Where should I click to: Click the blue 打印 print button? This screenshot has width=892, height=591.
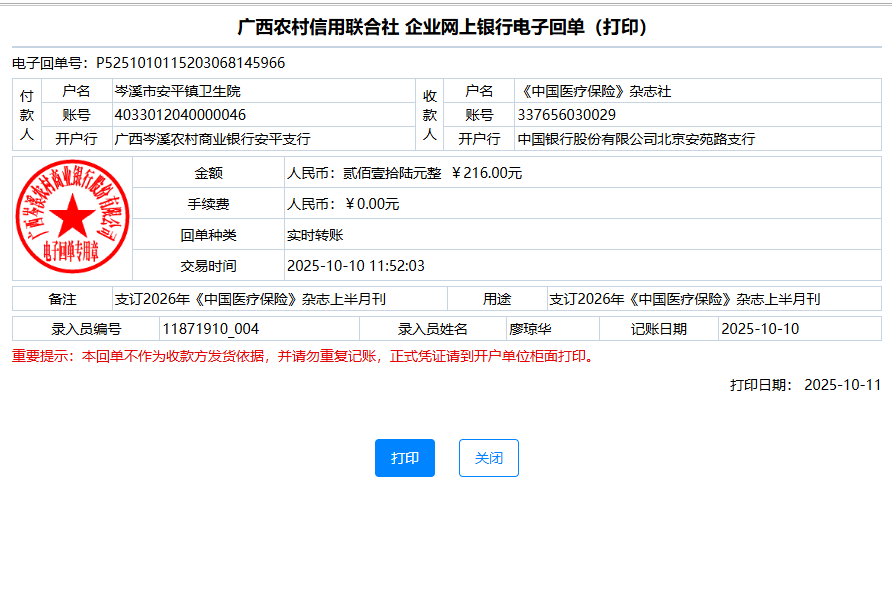click(405, 458)
